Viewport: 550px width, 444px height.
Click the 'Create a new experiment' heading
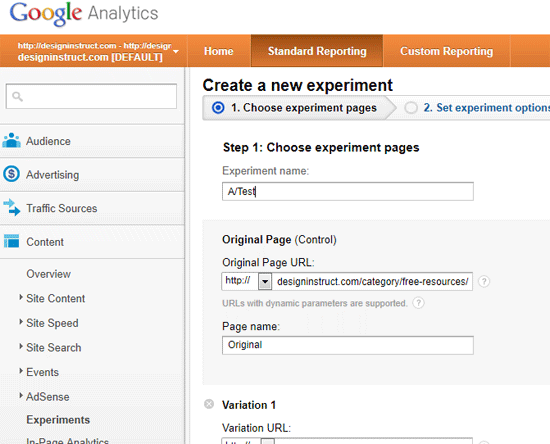click(297, 85)
